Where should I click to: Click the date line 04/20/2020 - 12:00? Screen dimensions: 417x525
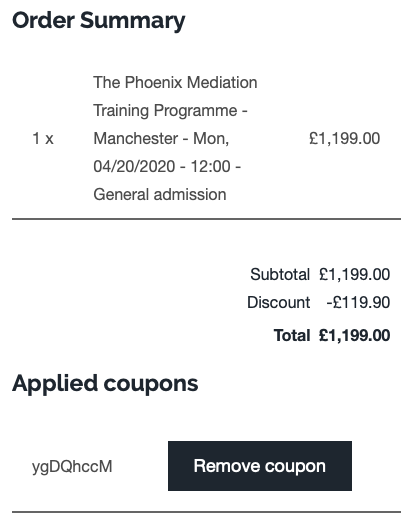coord(167,166)
